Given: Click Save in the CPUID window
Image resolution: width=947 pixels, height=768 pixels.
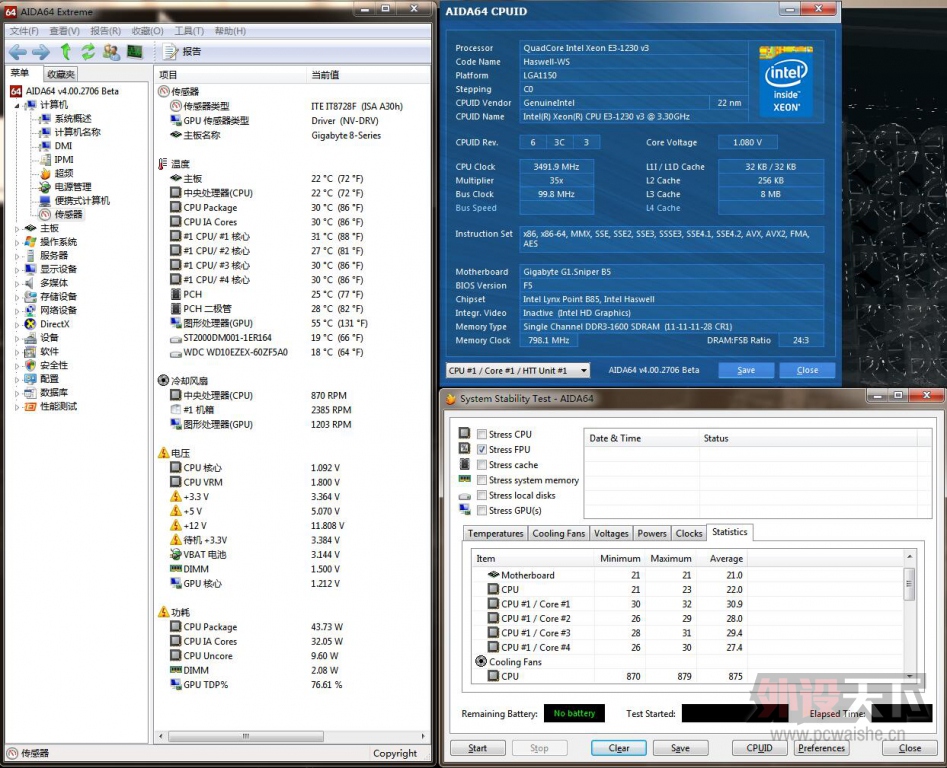Looking at the screenshot, I should [x=746, y=370].
